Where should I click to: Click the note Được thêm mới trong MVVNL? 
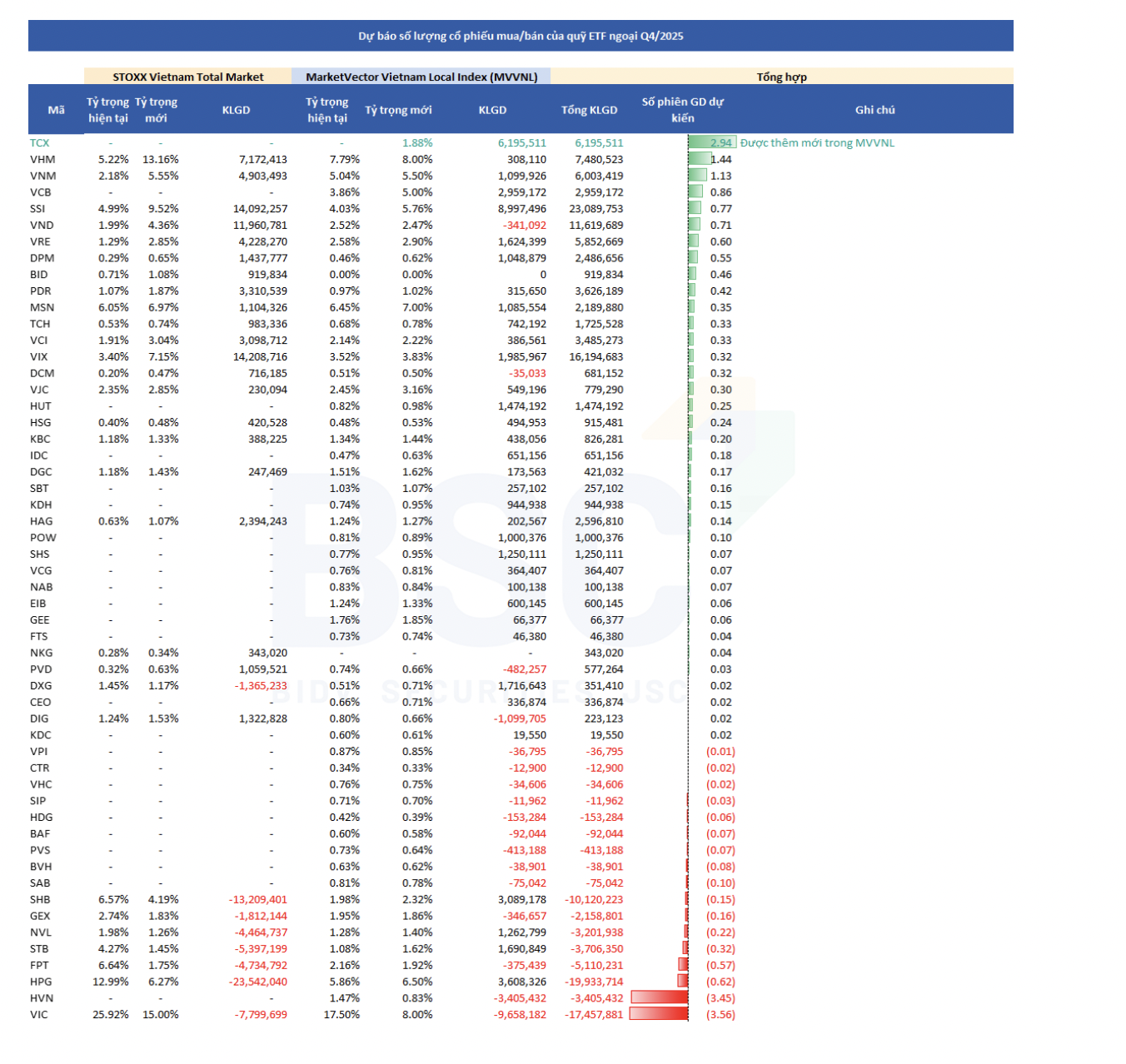coord(817,143)
